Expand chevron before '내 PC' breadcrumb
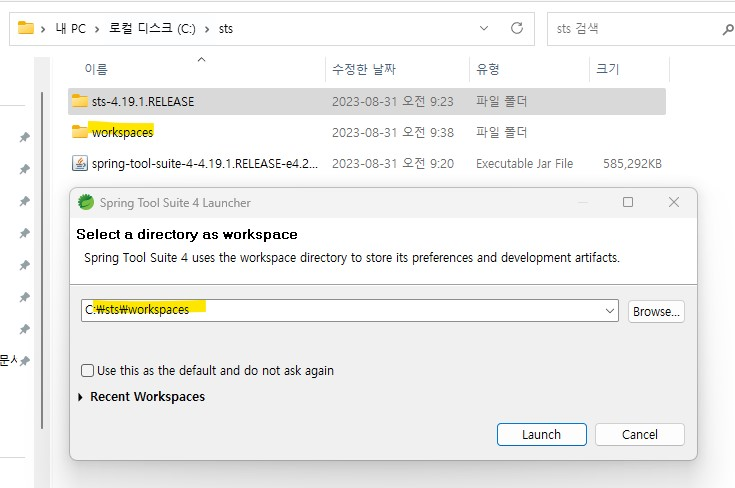The width and height of the screenshot is (735, 488). pyautogui.click(x=43, y=29)
